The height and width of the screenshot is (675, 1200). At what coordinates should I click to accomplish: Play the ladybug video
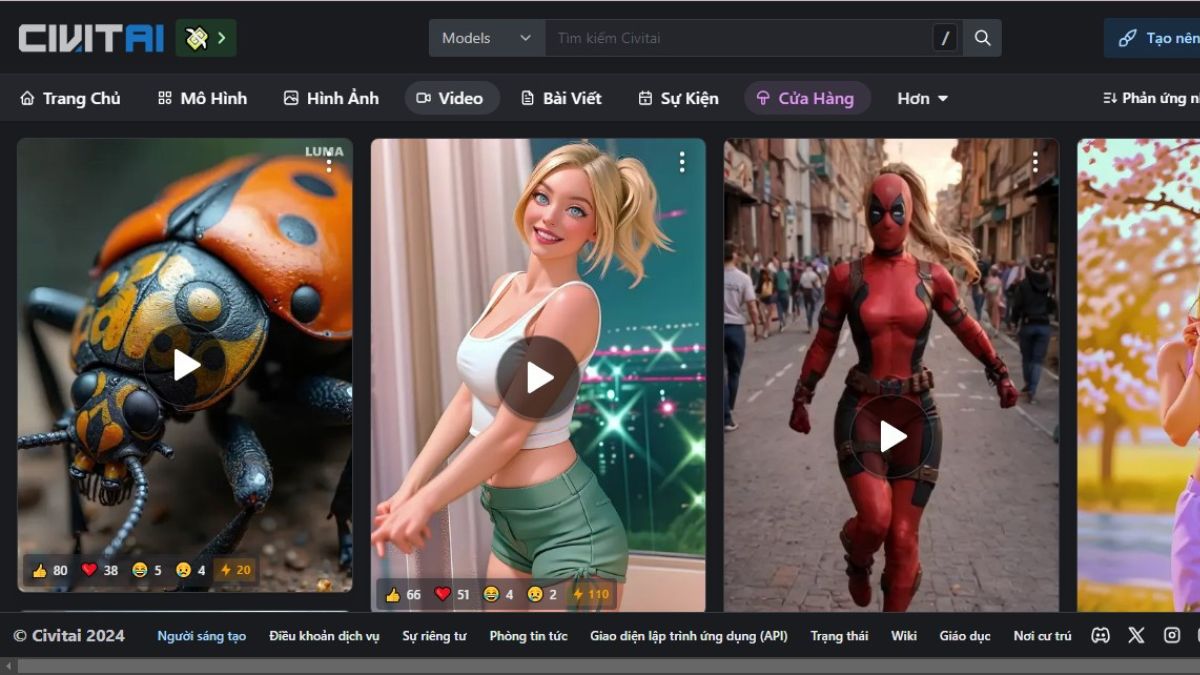tap(186, 366)
